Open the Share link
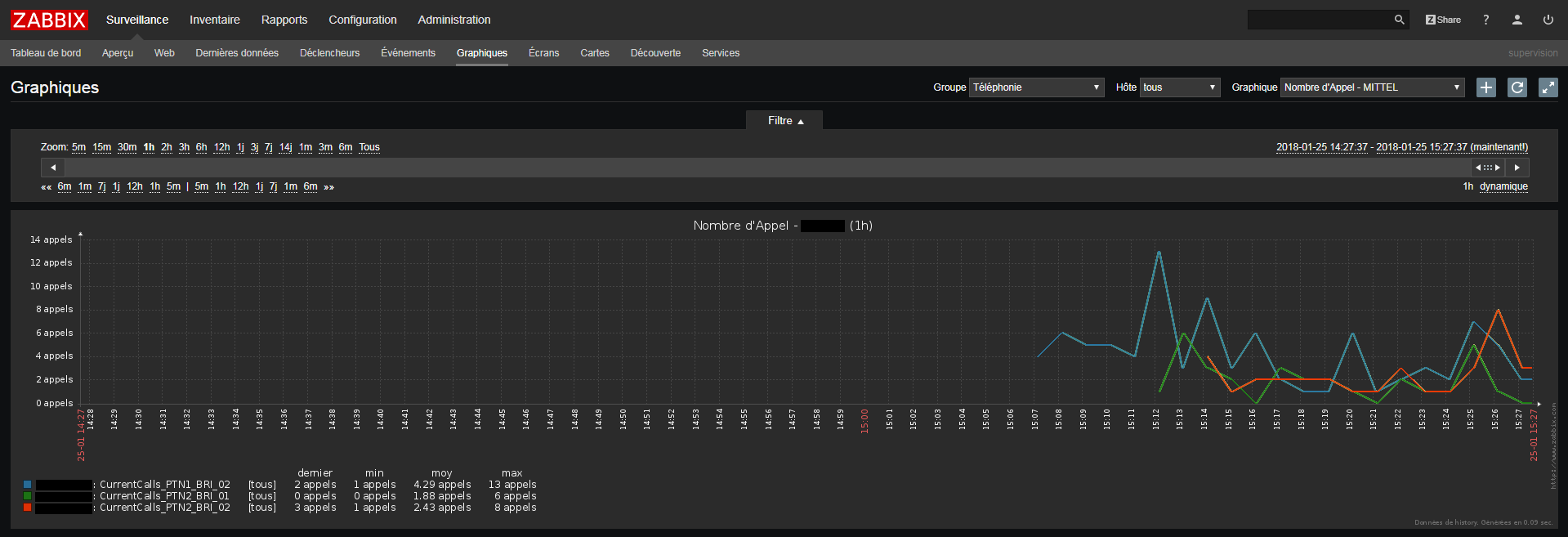The width and height of the screenshot is (1568, 537). coord(1443,20)
